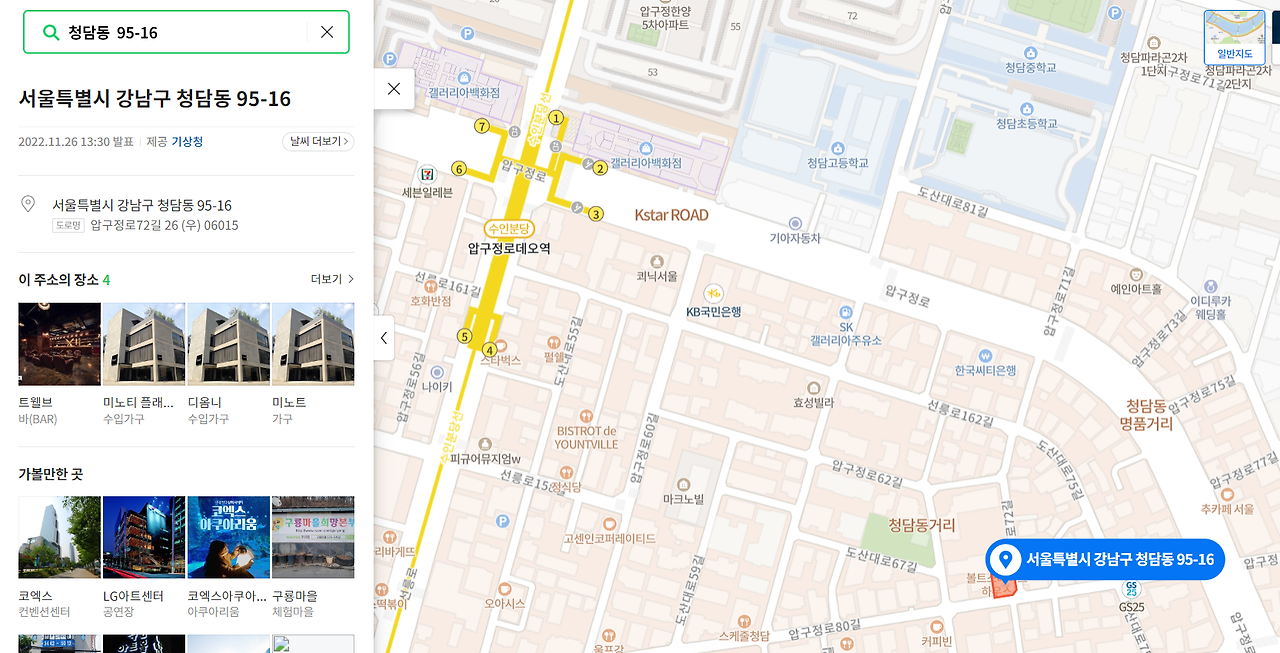Click the 청담동거리 label
This screenshot has height=653, width=1280.
coord(922,525)
